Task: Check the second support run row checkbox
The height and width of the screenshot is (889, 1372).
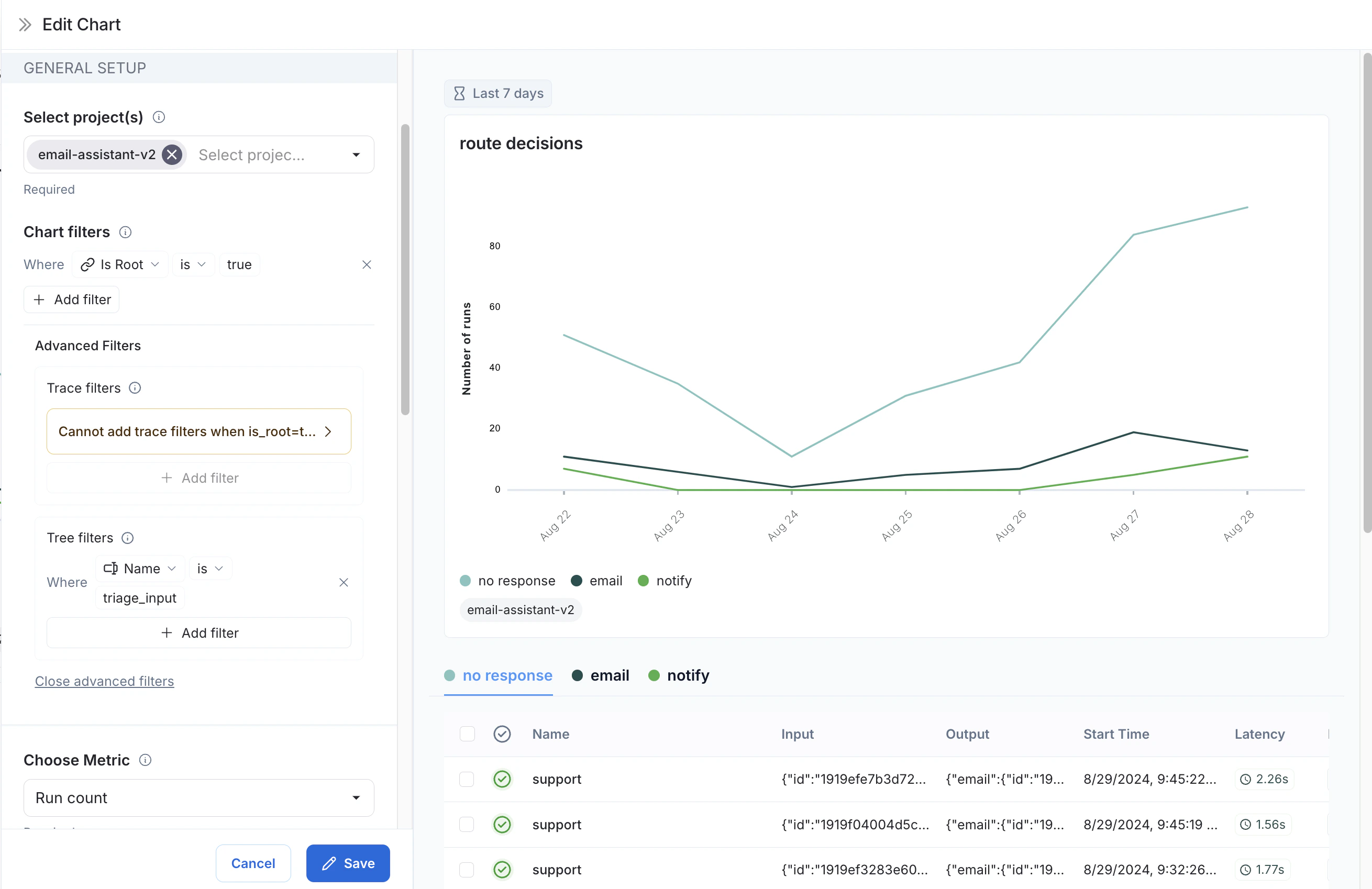Action: pyautogui.click(x=467, y=825)
